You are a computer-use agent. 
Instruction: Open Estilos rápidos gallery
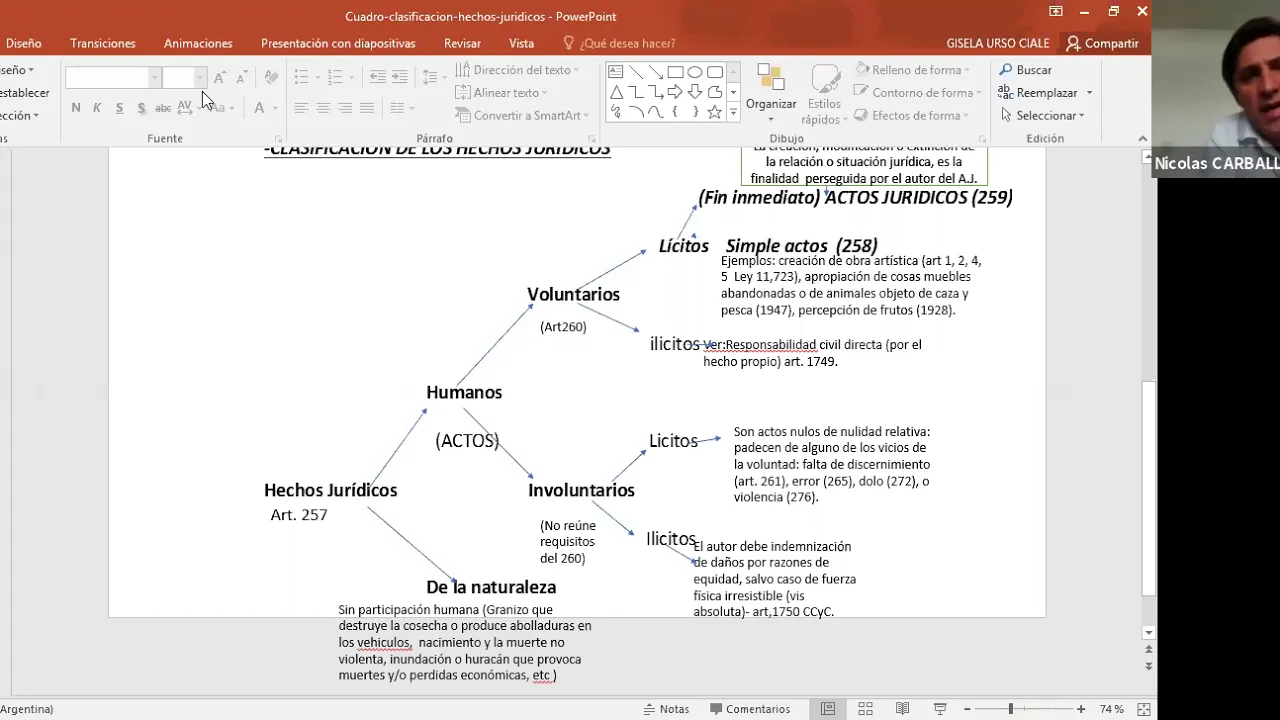pyautogui.click(x=824, y=94)
